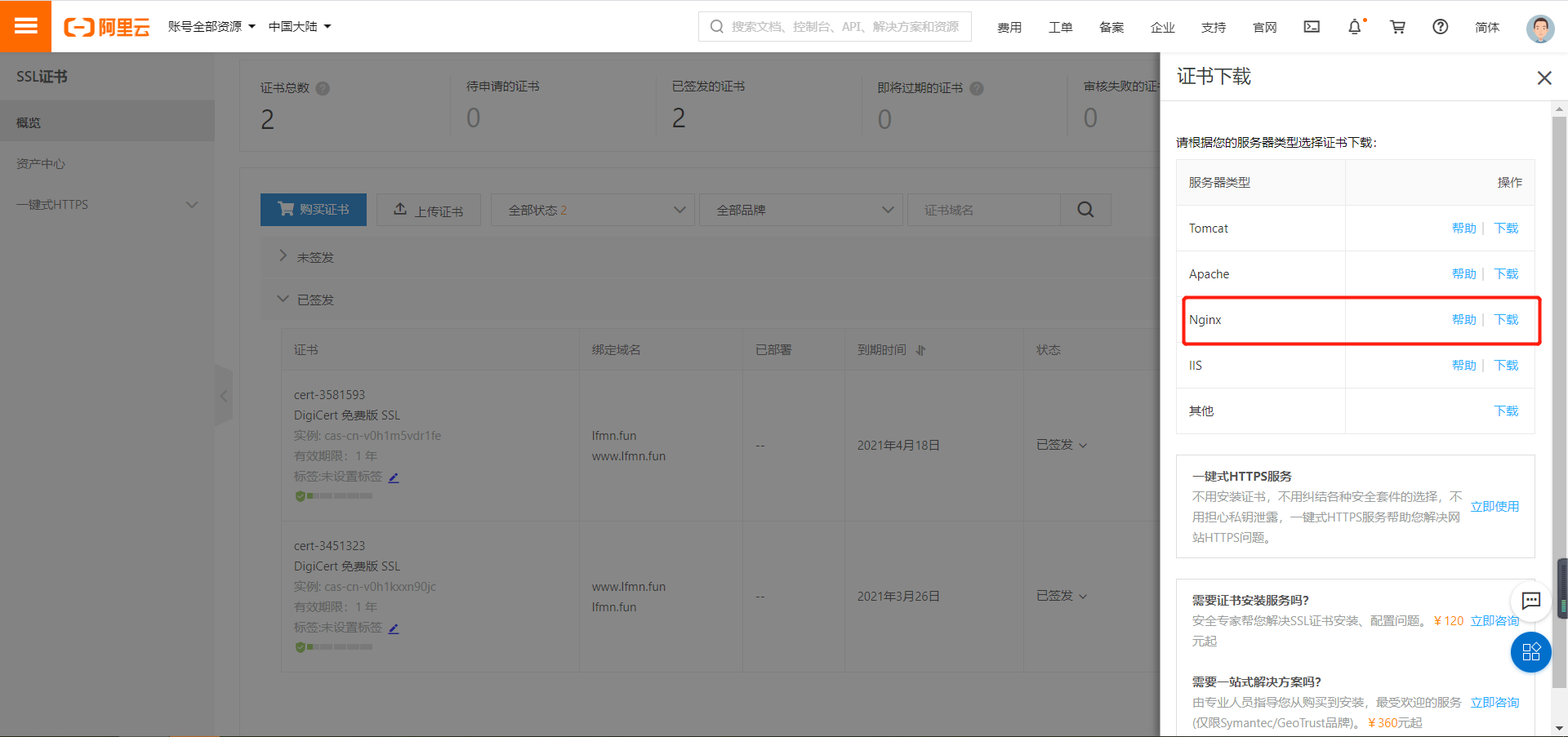
Task: Click 购买证书 button
Action: [314, 210]
